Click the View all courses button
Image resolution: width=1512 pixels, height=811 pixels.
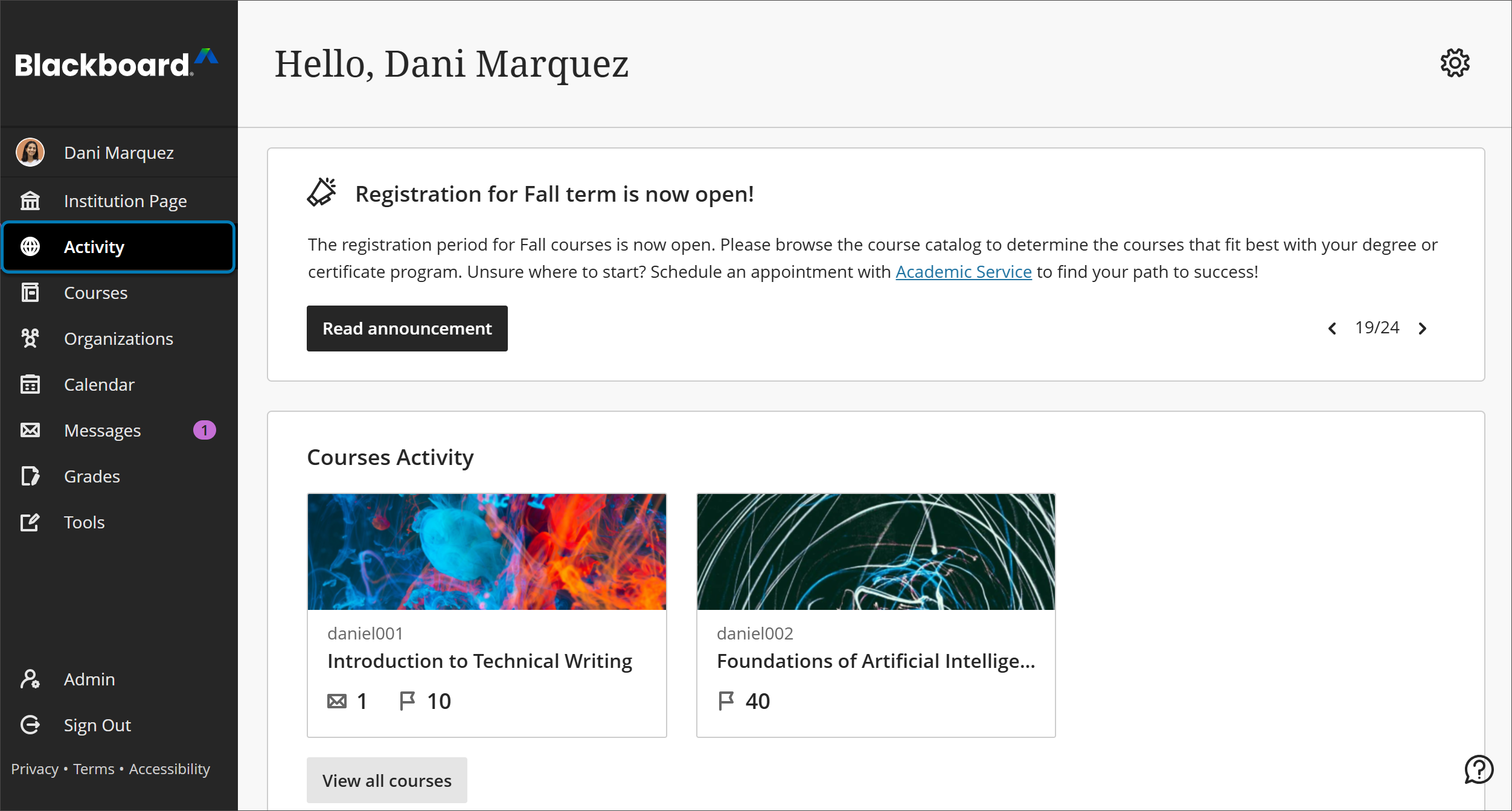(x=386, y=780)
